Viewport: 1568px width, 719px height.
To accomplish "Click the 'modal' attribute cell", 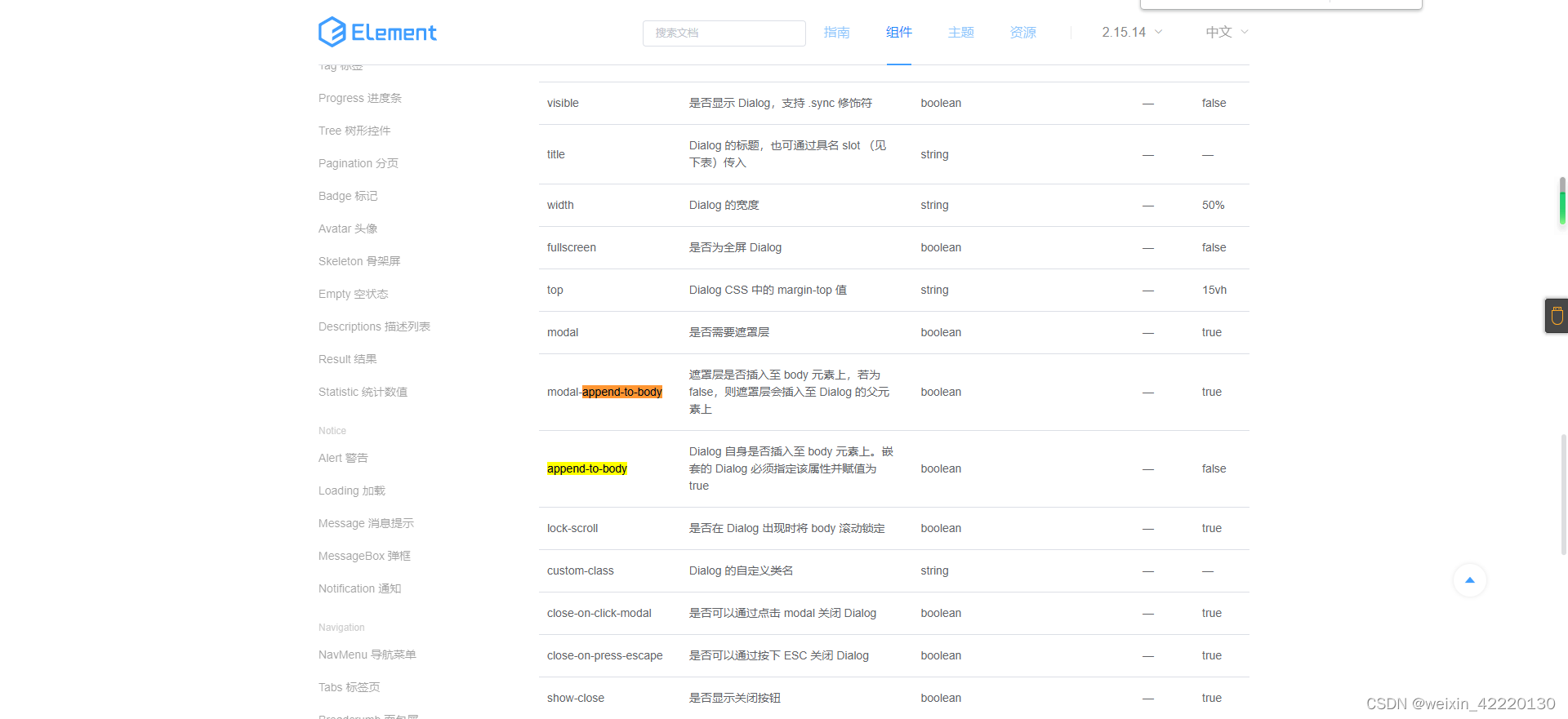I will coord(563,332).
